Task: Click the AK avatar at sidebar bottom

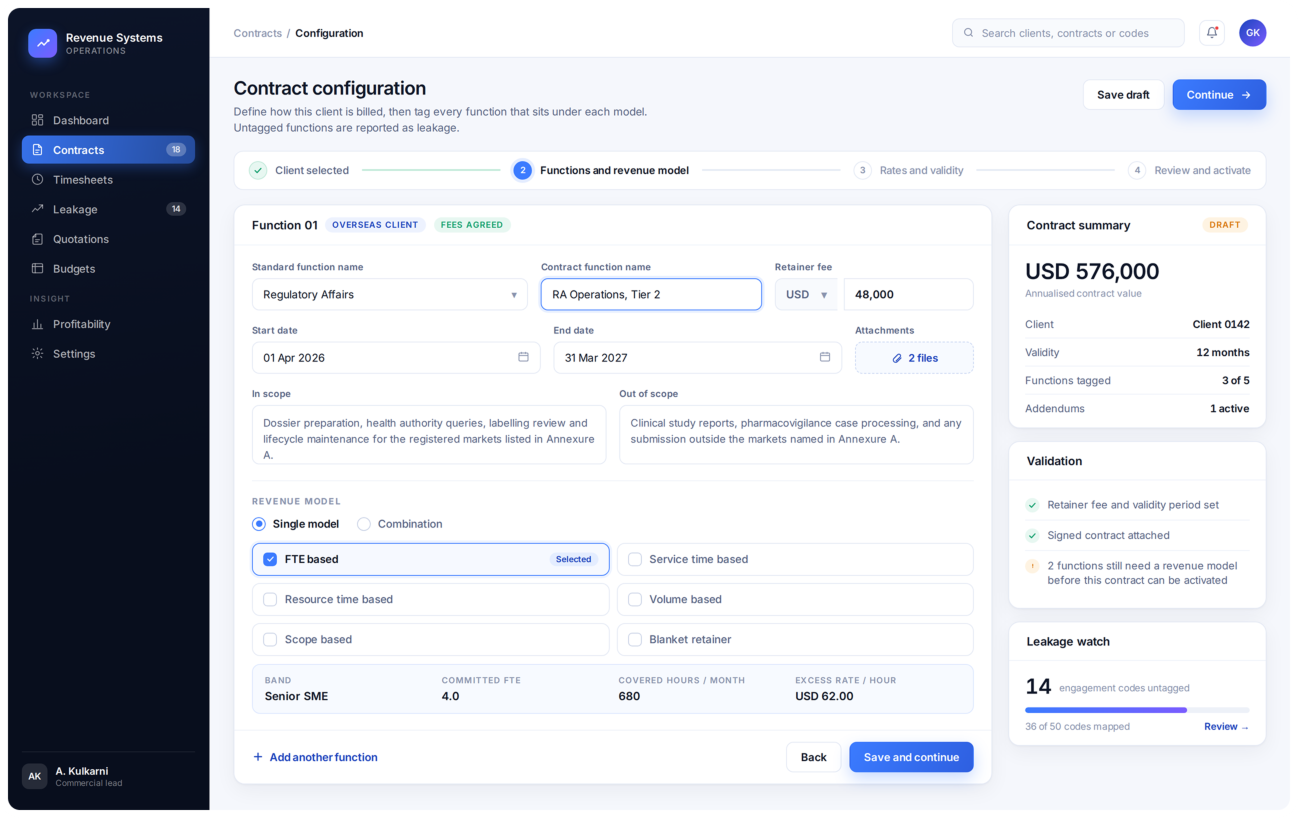Action: coord(35,776)
